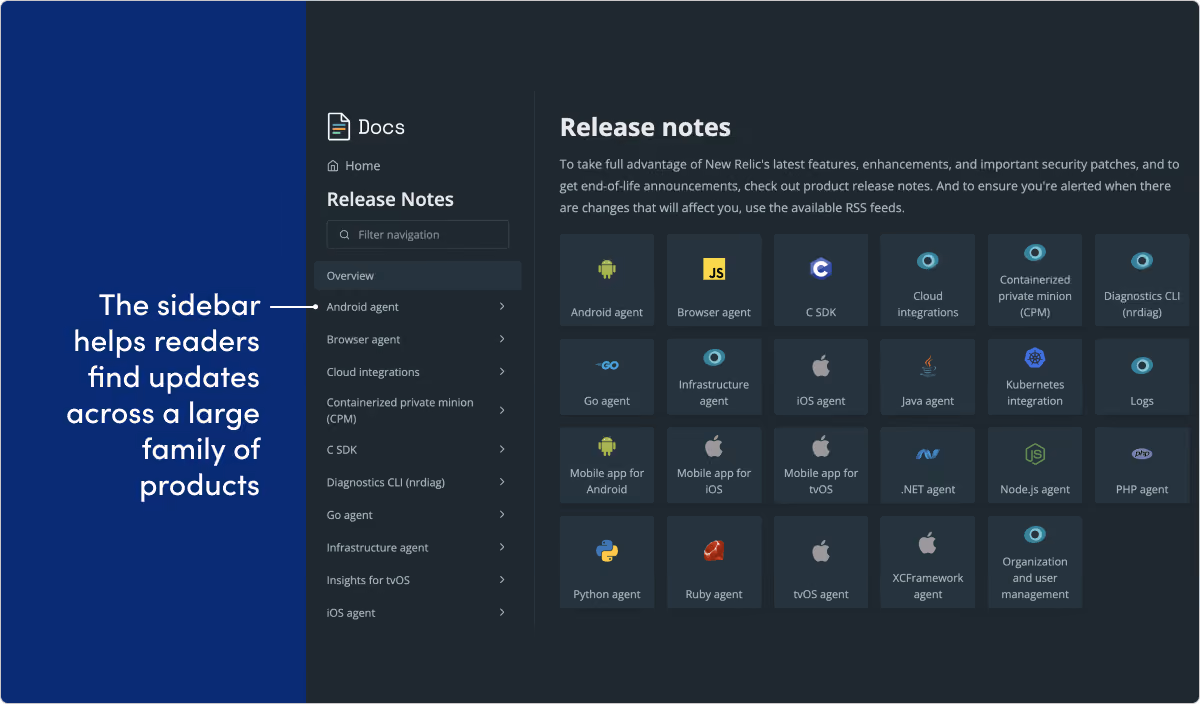Open the .NET agent tile icon
Image resolution: width=1200 pixels, height=704 pixels.
coord(928,454)
